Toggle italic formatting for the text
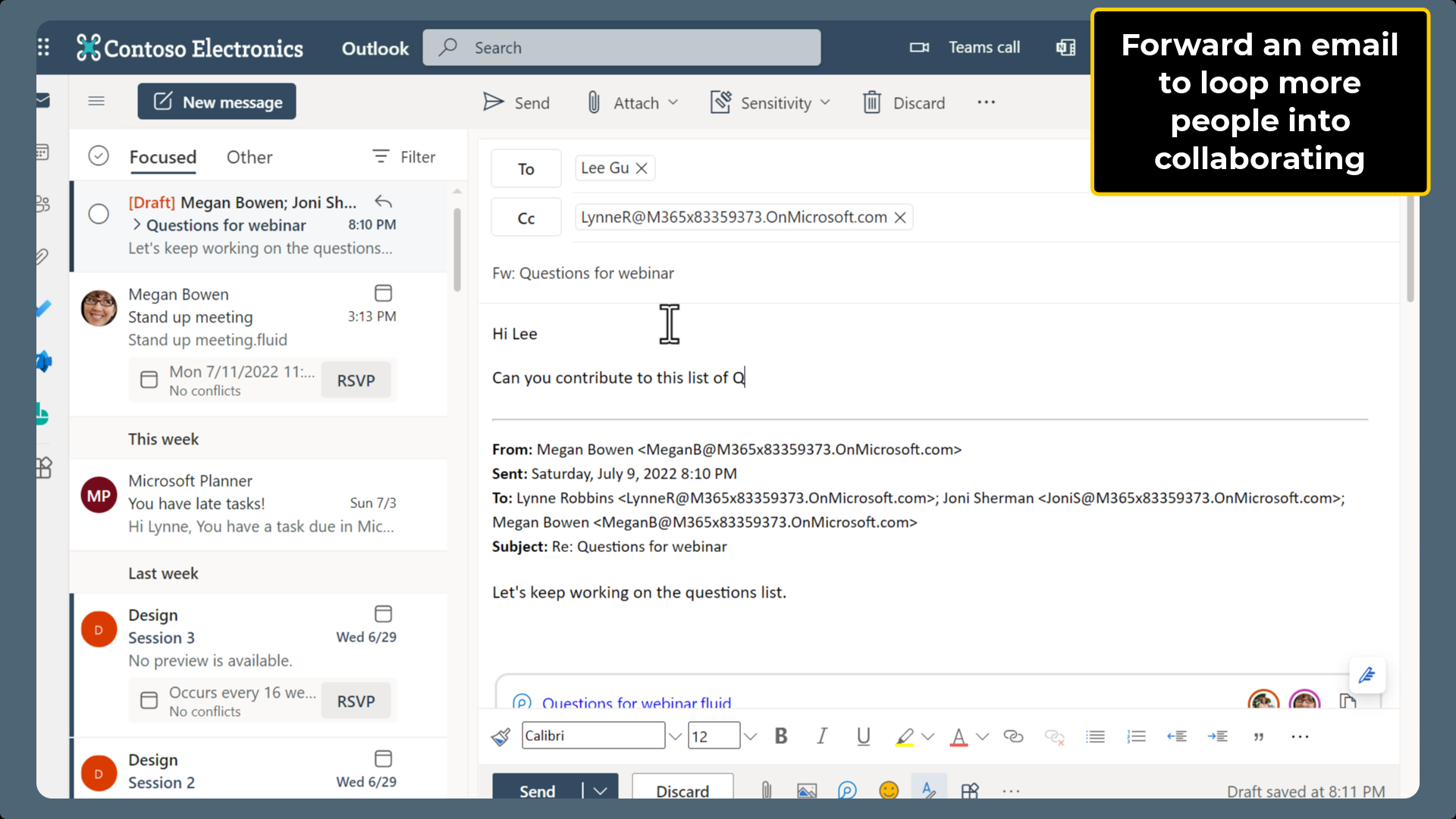The image size is (1456, 819). point(821,736)
